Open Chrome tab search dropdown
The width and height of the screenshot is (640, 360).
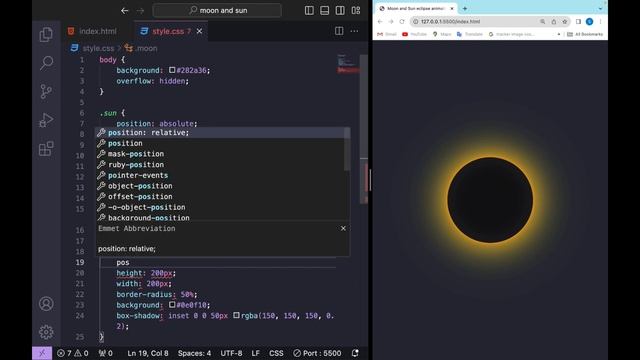(600, 8)
